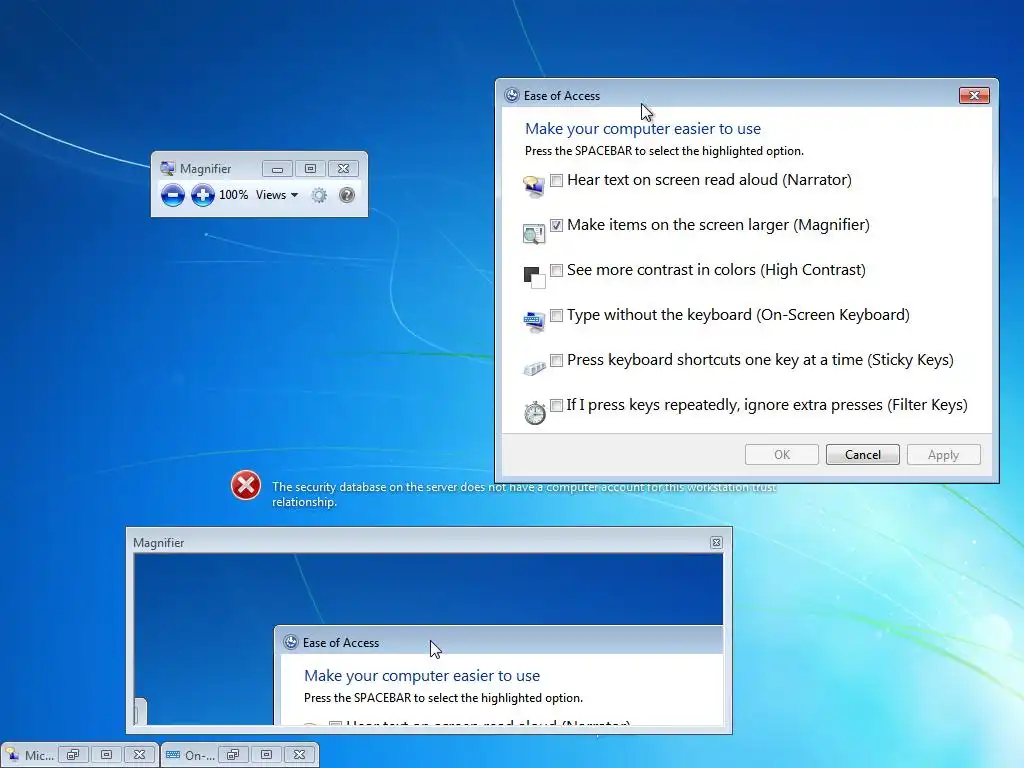Click the Mic... minimized window icon
Viewport: 1024px width, 768px height.
[x=12, y=755]
